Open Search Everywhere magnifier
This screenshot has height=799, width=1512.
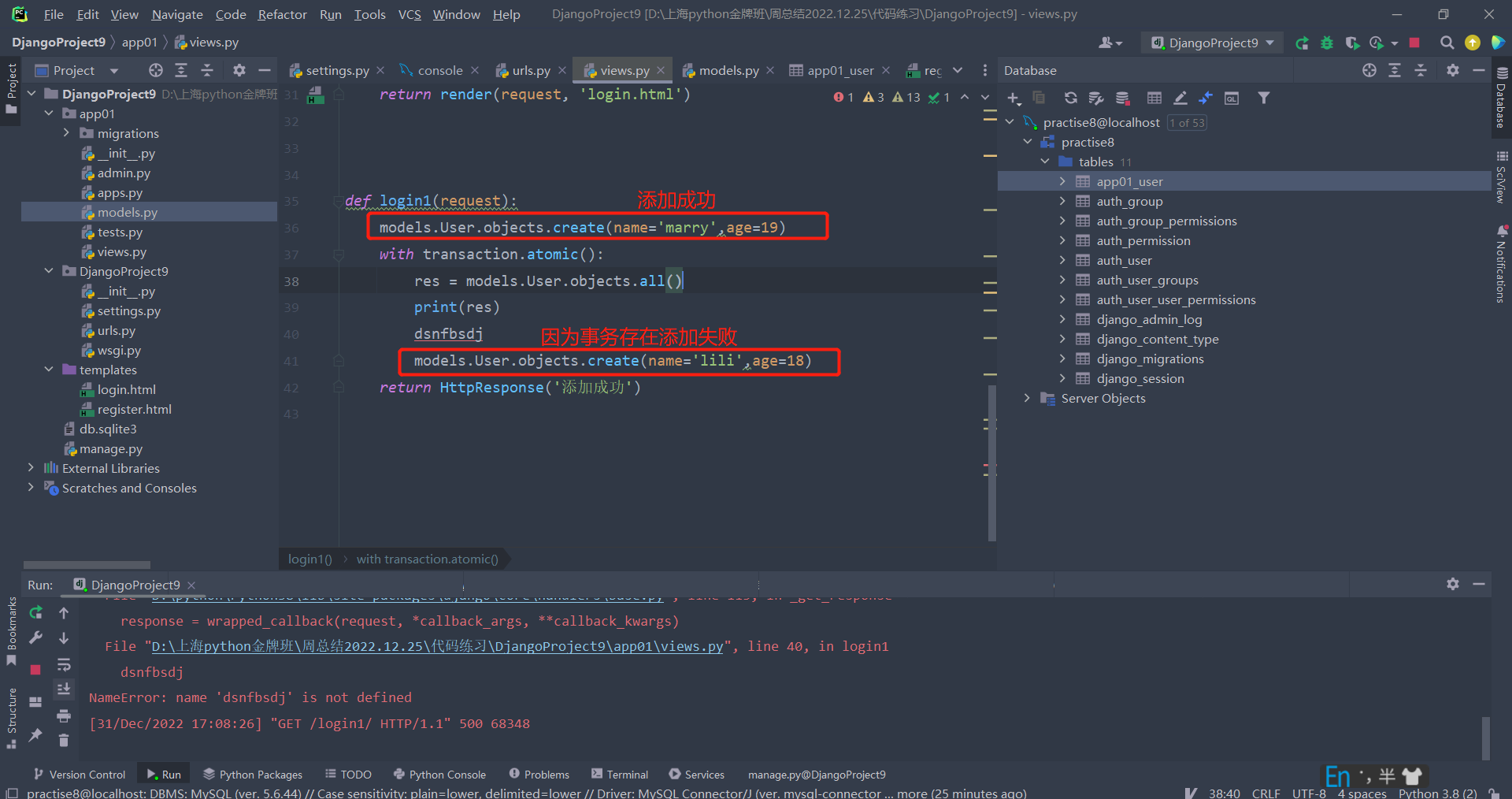click(1447, 43)
